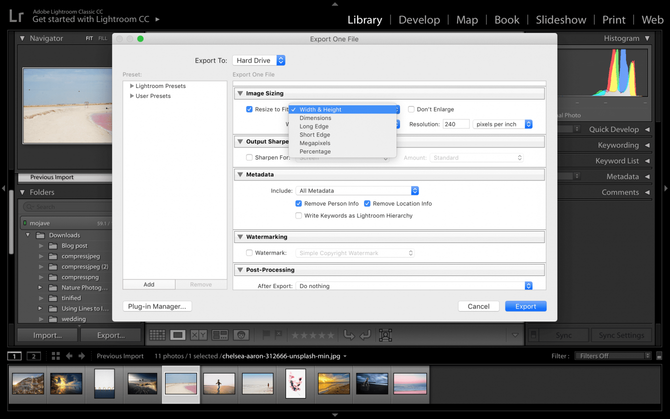Open pixels per inch units dropdown
Screen dimensions: 670x419
coord(502,124)
